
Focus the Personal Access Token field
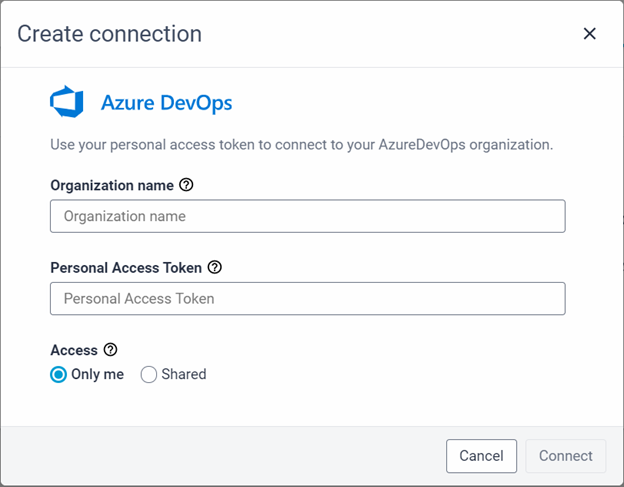click(x=308, y=298)
